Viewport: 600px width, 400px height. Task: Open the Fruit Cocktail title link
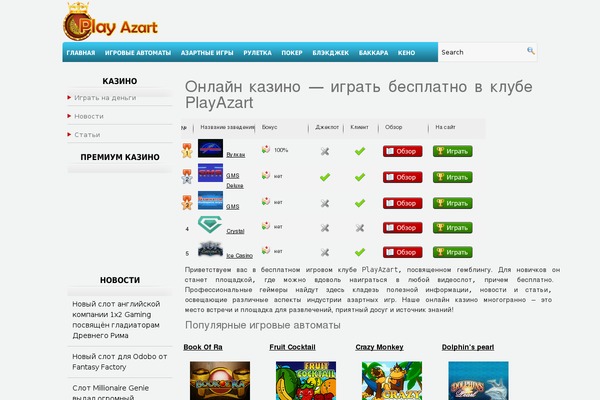[x=292, y=347]
